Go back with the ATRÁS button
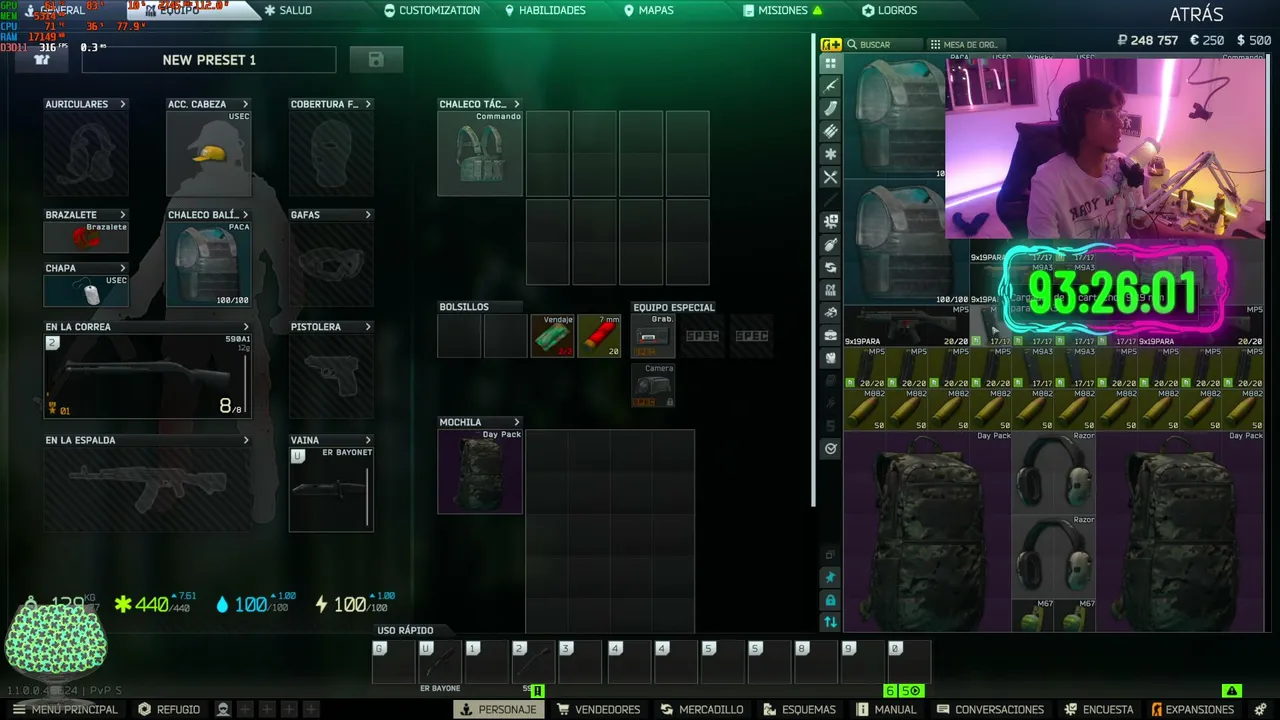Image resolution: width=1280 pixels, height=720 pixels. [x=1196, y=14]
